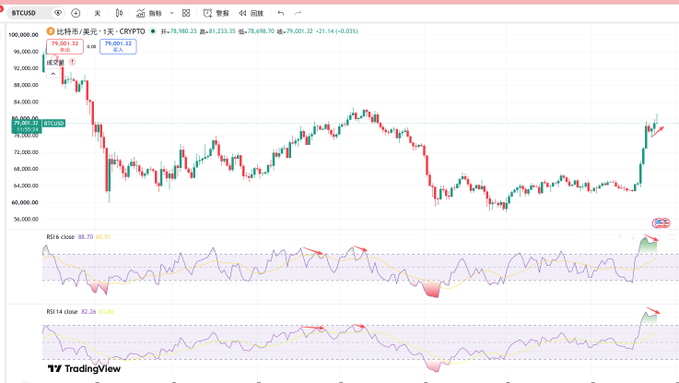
Task: Select the RSI 14 close indicator label
Action: click(x=62, y=312)
